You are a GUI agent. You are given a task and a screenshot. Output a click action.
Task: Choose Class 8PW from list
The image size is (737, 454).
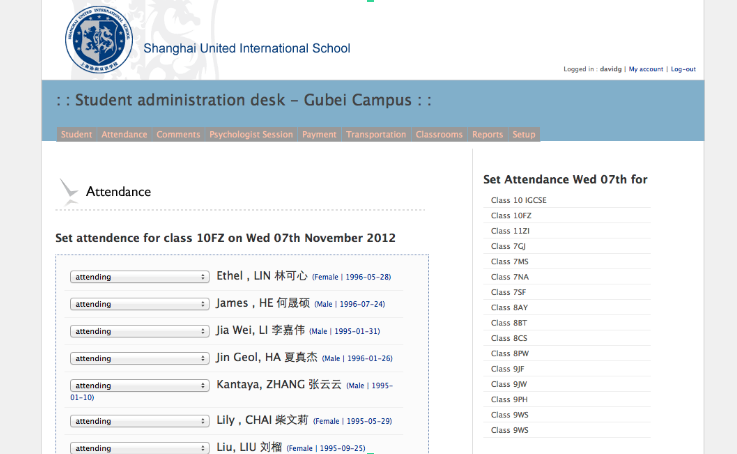(510, 353)
